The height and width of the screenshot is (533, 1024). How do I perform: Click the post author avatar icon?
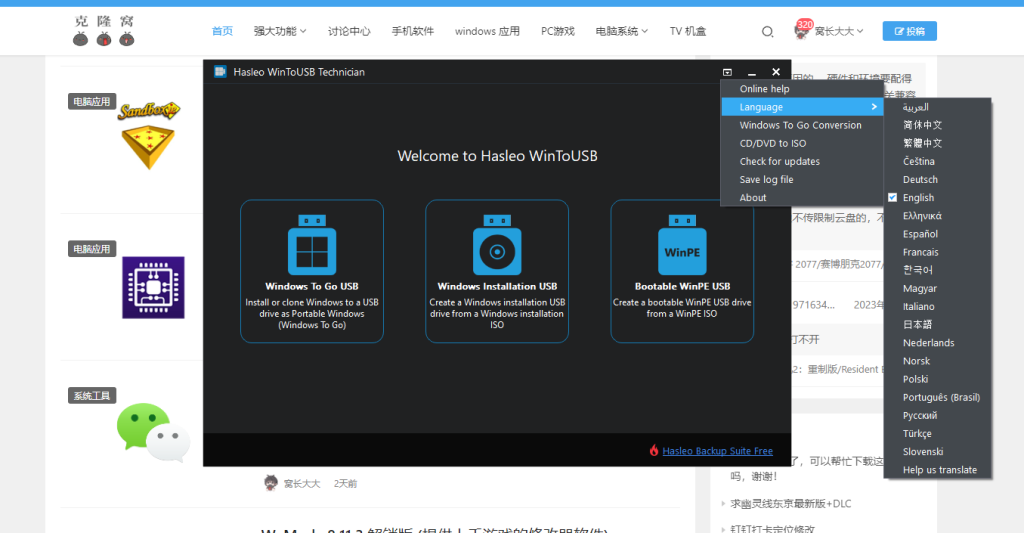tap(270, 483)
